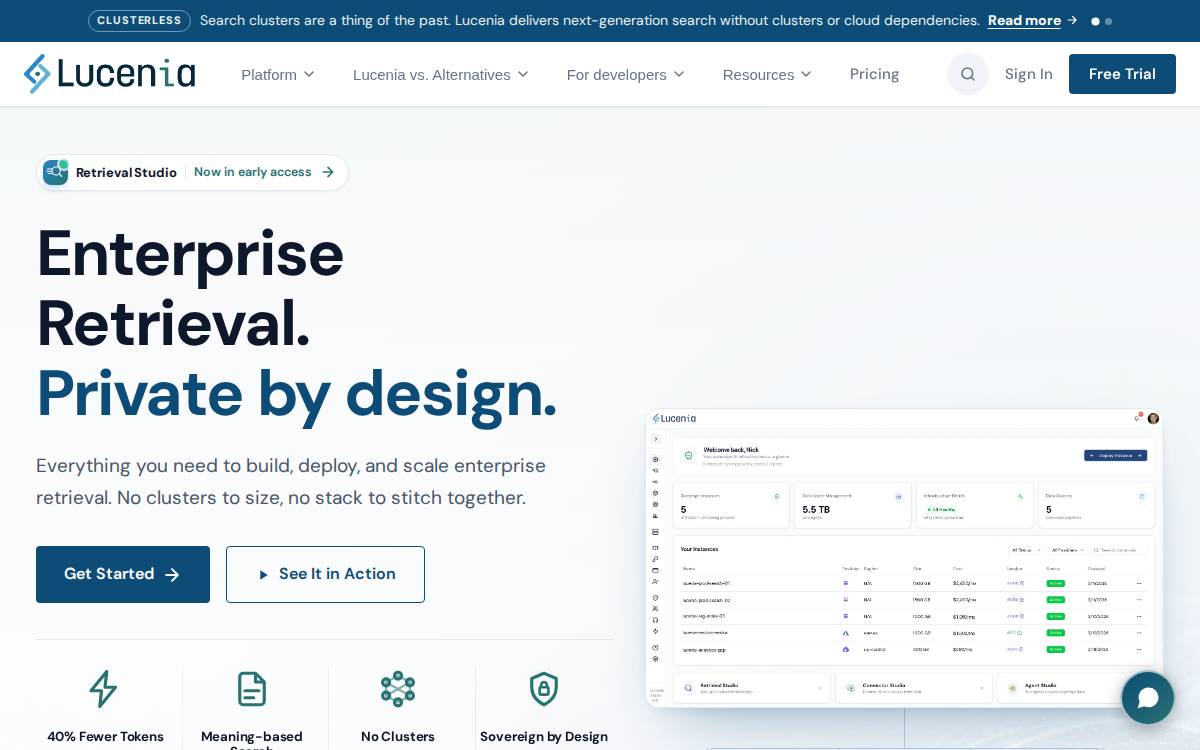The width and height of the screenshot is (1200, 750).
Task: Click the cluster nodes icon above No Clusters
Action: (x=398, y=689)
